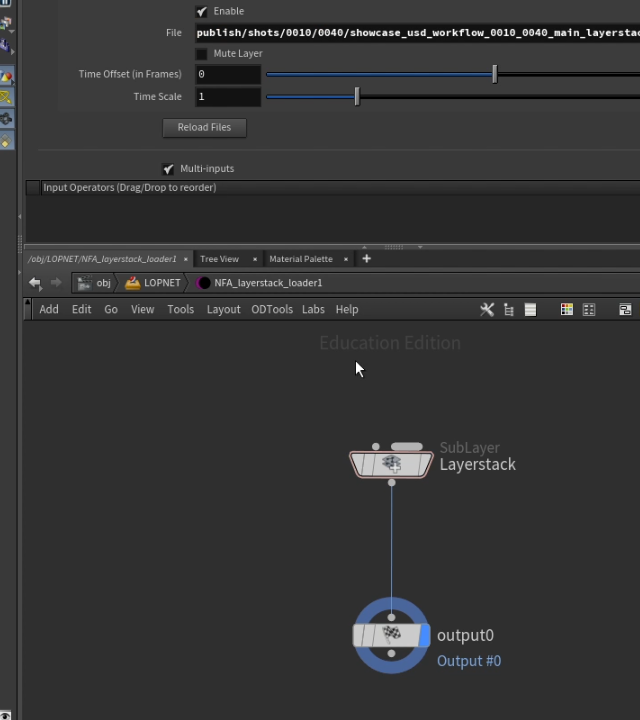Click the Reload Files button
This screenshot has width=640, height=720.
coord(204,128)
